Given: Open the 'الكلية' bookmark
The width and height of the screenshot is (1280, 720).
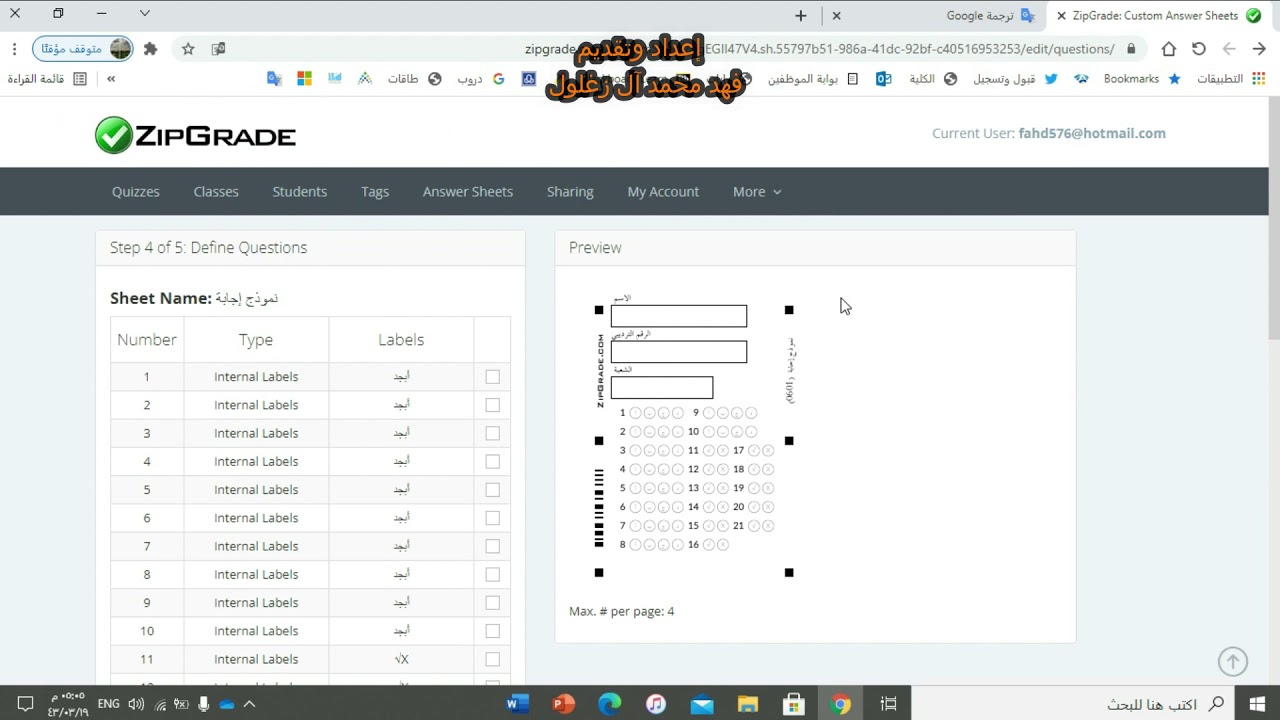Looking at the screenshot, I should (x=933, y=79).
